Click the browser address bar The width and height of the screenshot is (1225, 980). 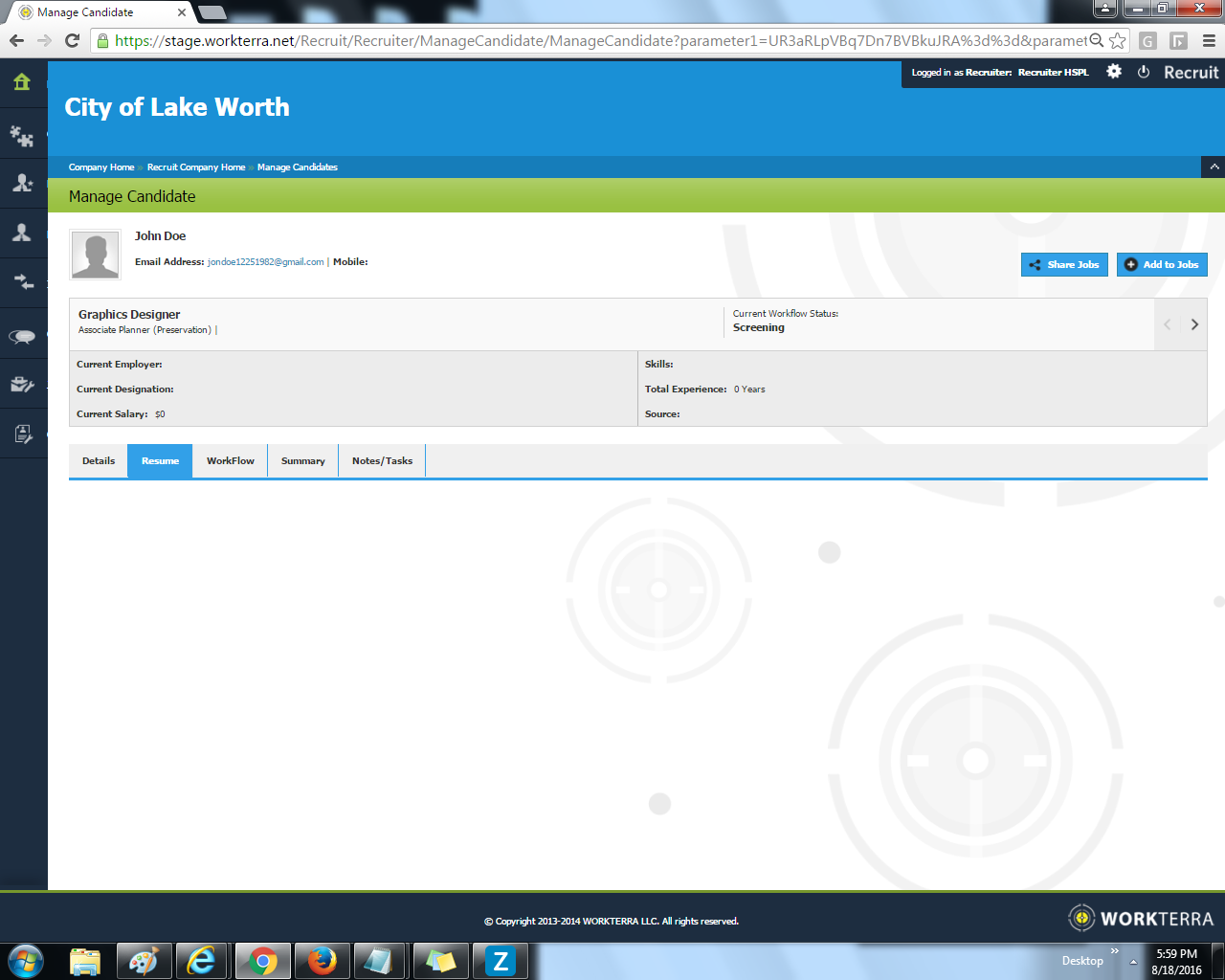click(x=574, y=43)
